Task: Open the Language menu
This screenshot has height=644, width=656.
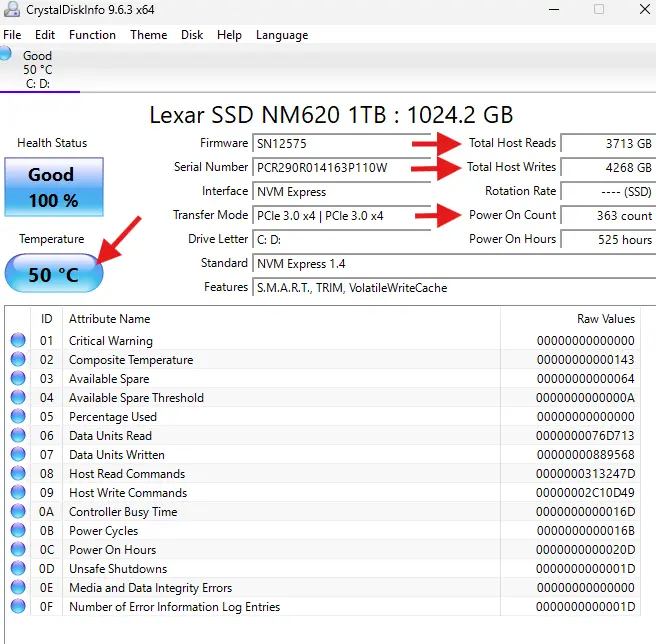Action: (282, 35)
